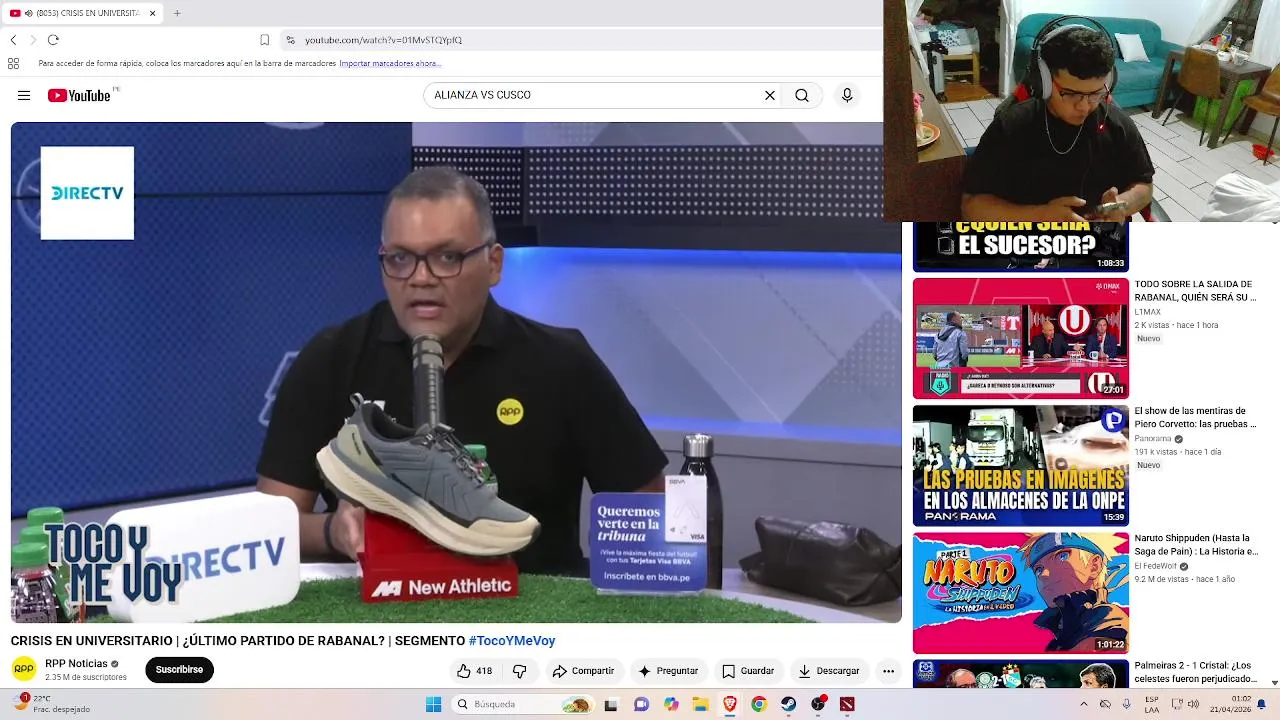
Task: Open the purple chat app in taskbar
Action: 641,704
